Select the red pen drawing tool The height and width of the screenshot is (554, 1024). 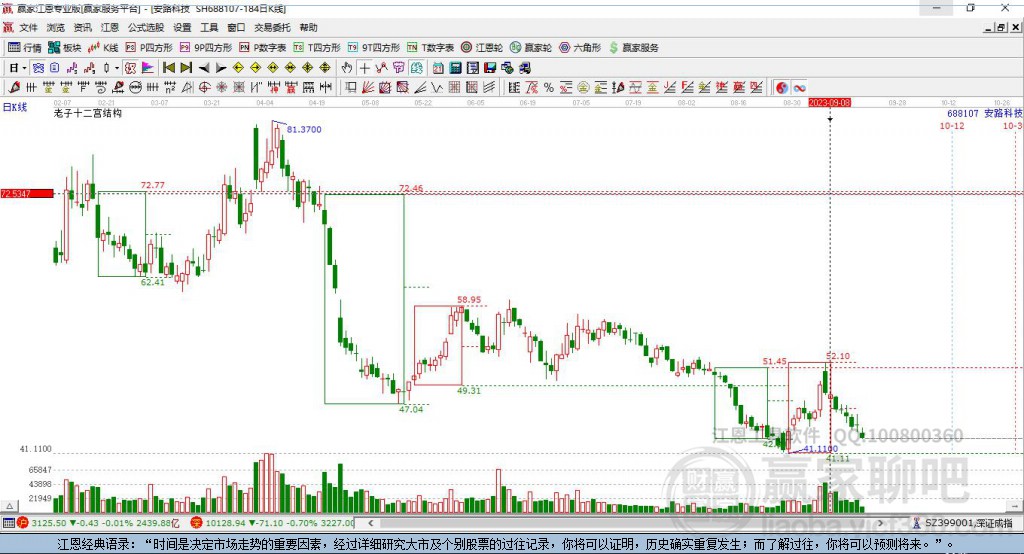pyautogui.click(x=14, y=88)
